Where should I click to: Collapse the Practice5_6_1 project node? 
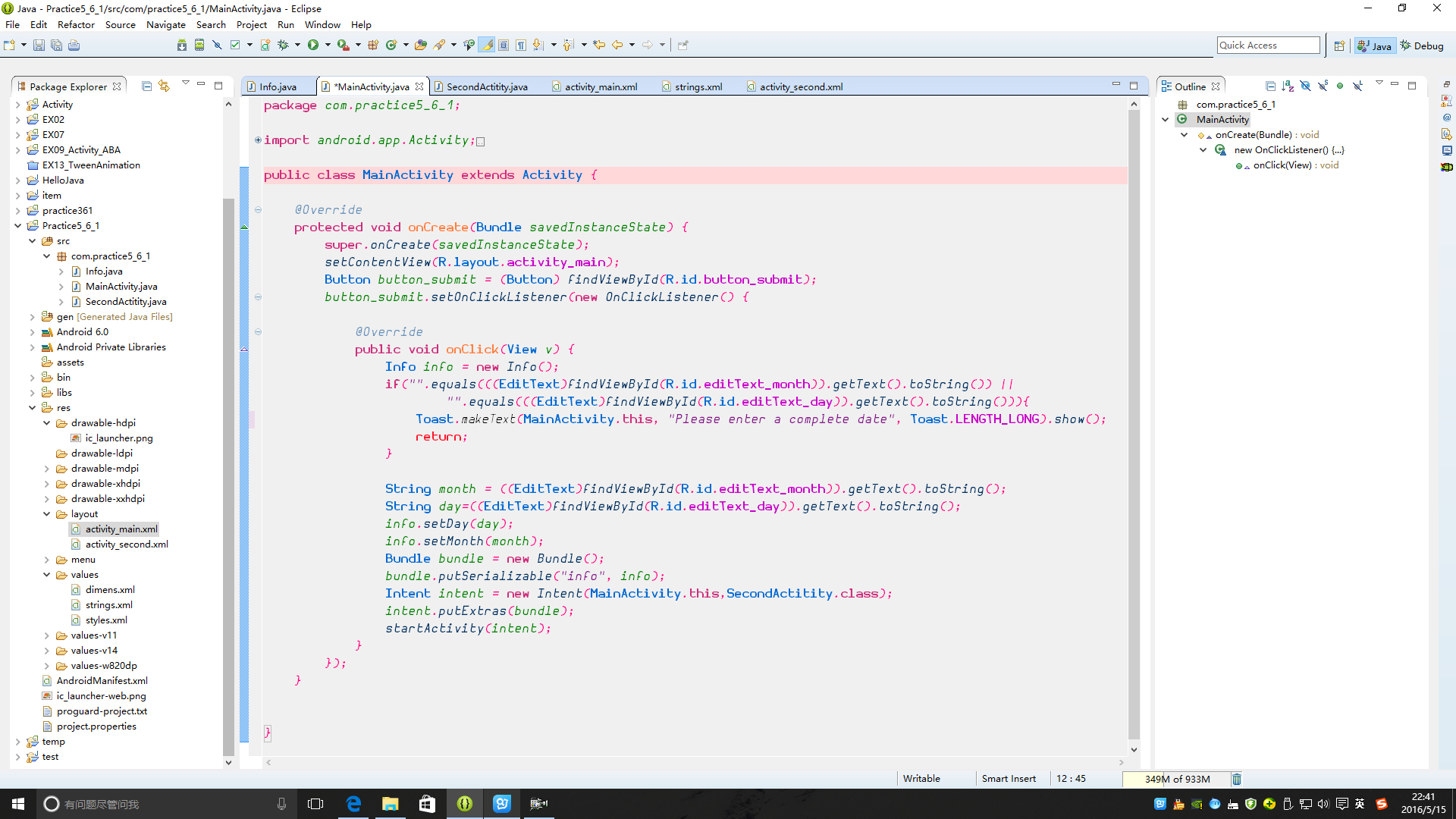(17, 226)
